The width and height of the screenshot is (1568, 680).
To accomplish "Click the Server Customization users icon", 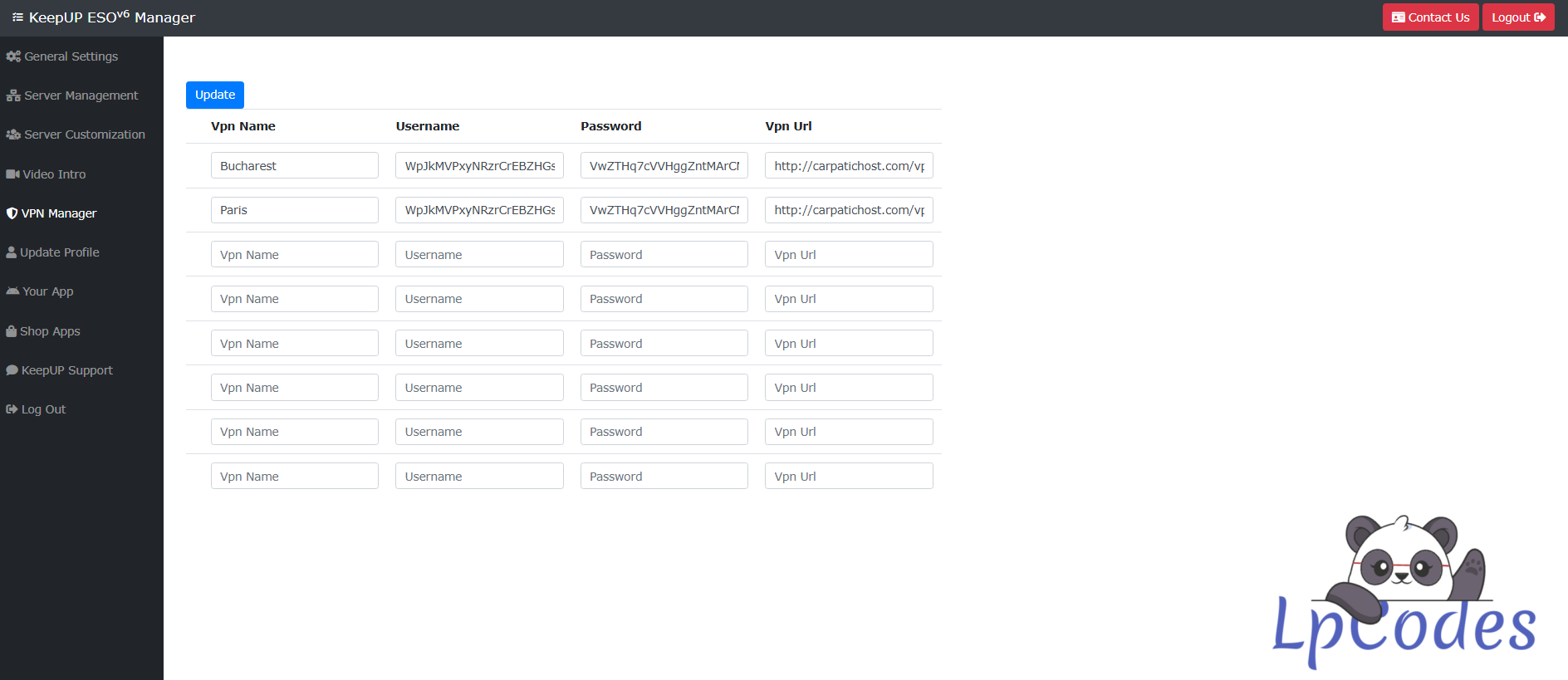I will click(13, 135).
